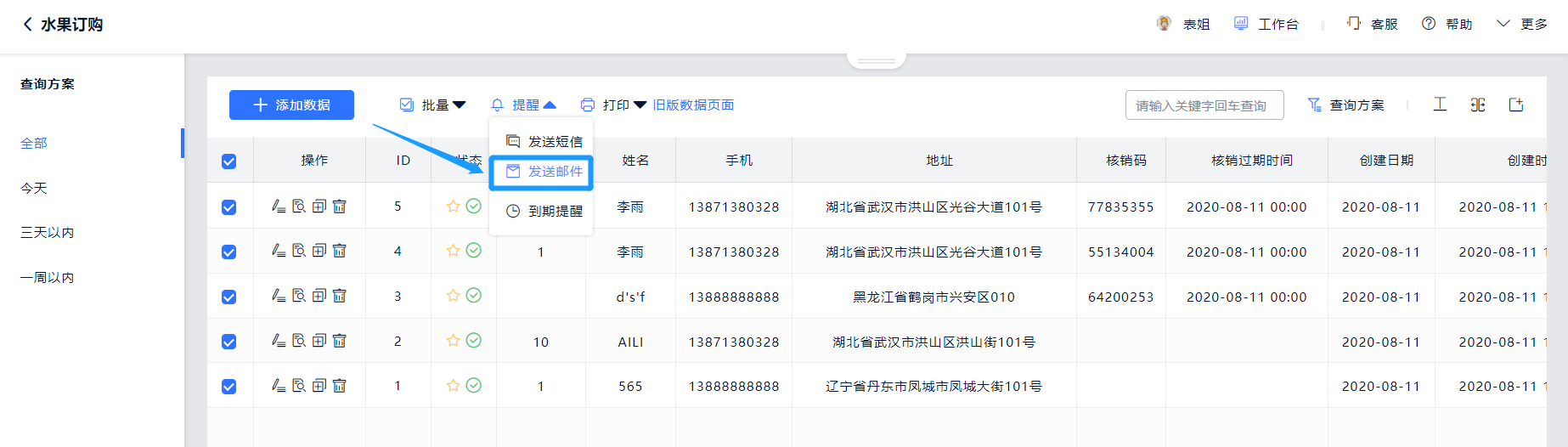The width and height of the screenshot is (1568, 447).
Task: Click the export icon at the toolbar's right end
Action: [1516, 105]
